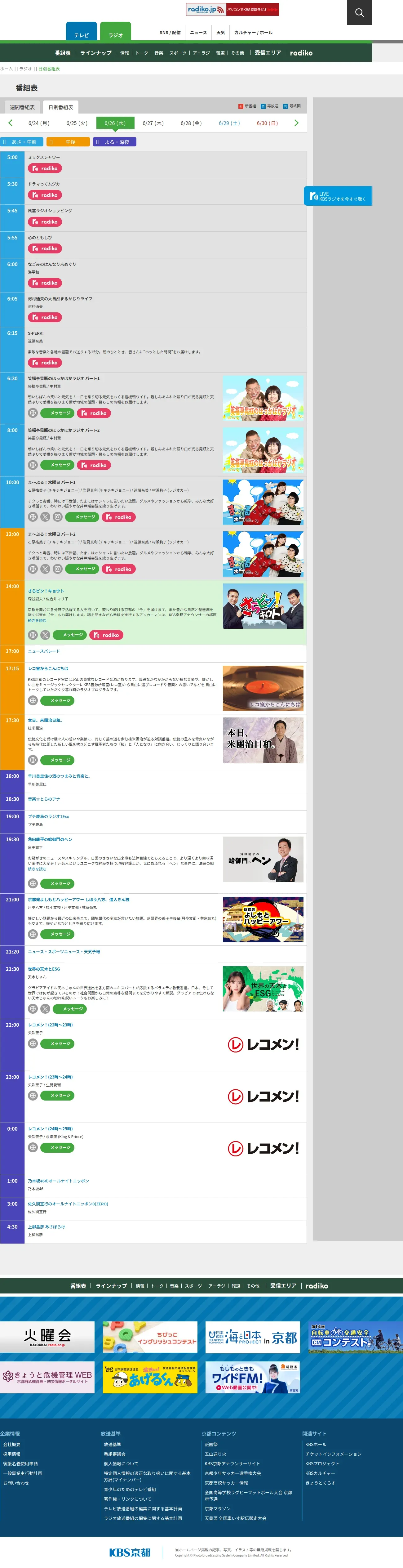Open website globe icon for レコ室からこんにちは
Image resolution: width=403 pixels, height=1568 pixels.
33,701
